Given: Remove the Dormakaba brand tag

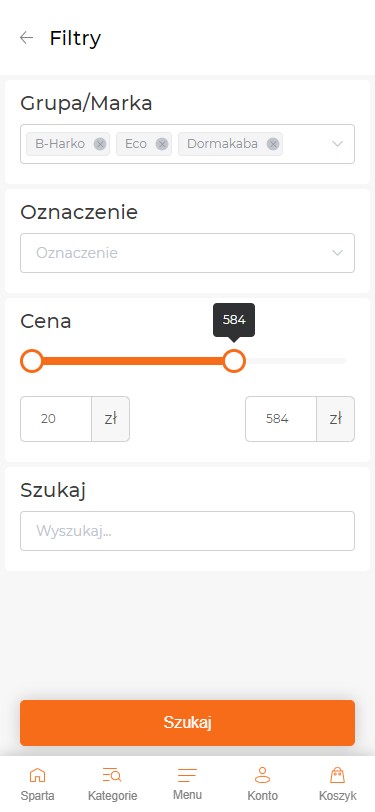Looking at the screenshot, I should coord(273,144).
